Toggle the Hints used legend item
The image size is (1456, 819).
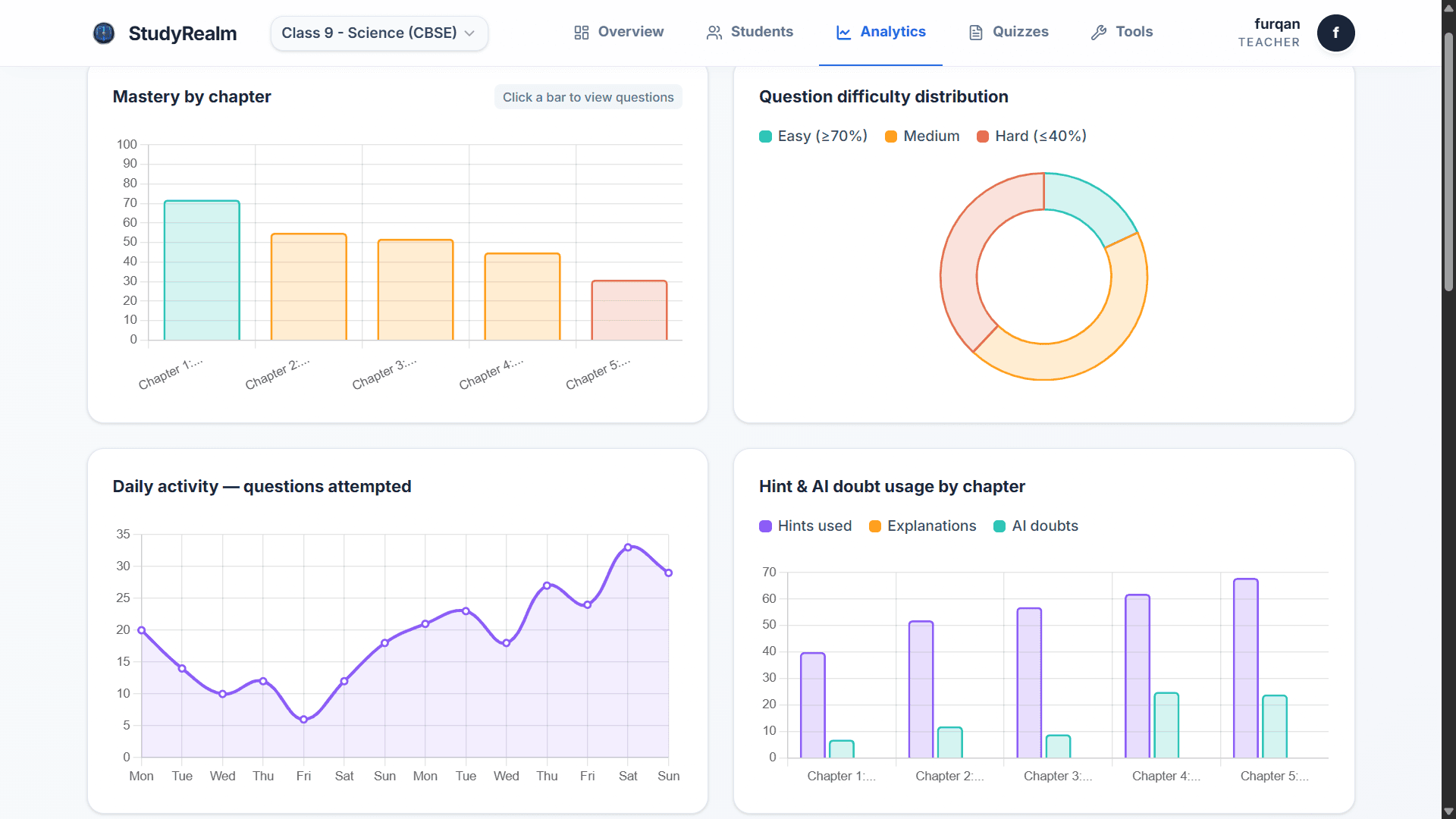805,526
